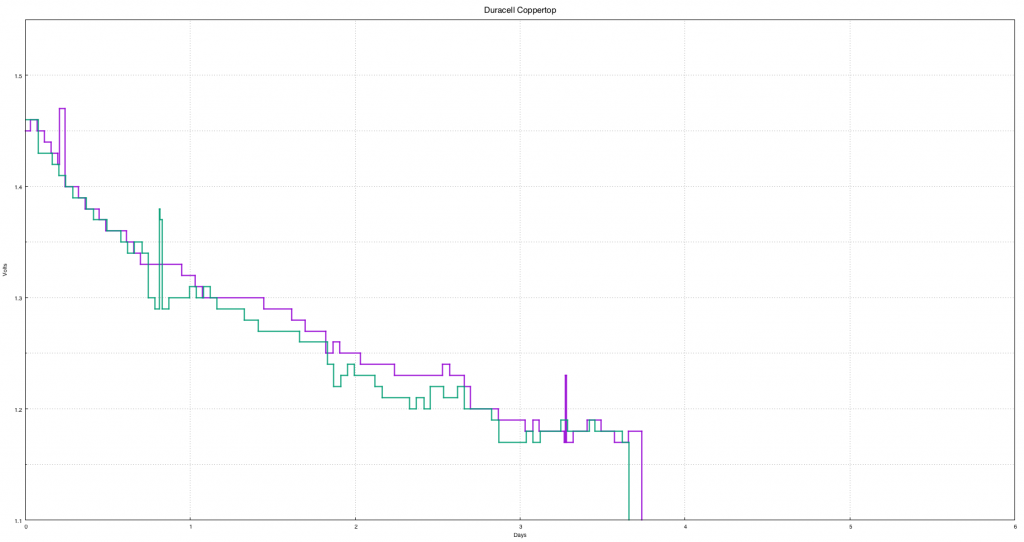Click the 1.1 y-axis tick label

pyautogui.click(x=18, y=520)
